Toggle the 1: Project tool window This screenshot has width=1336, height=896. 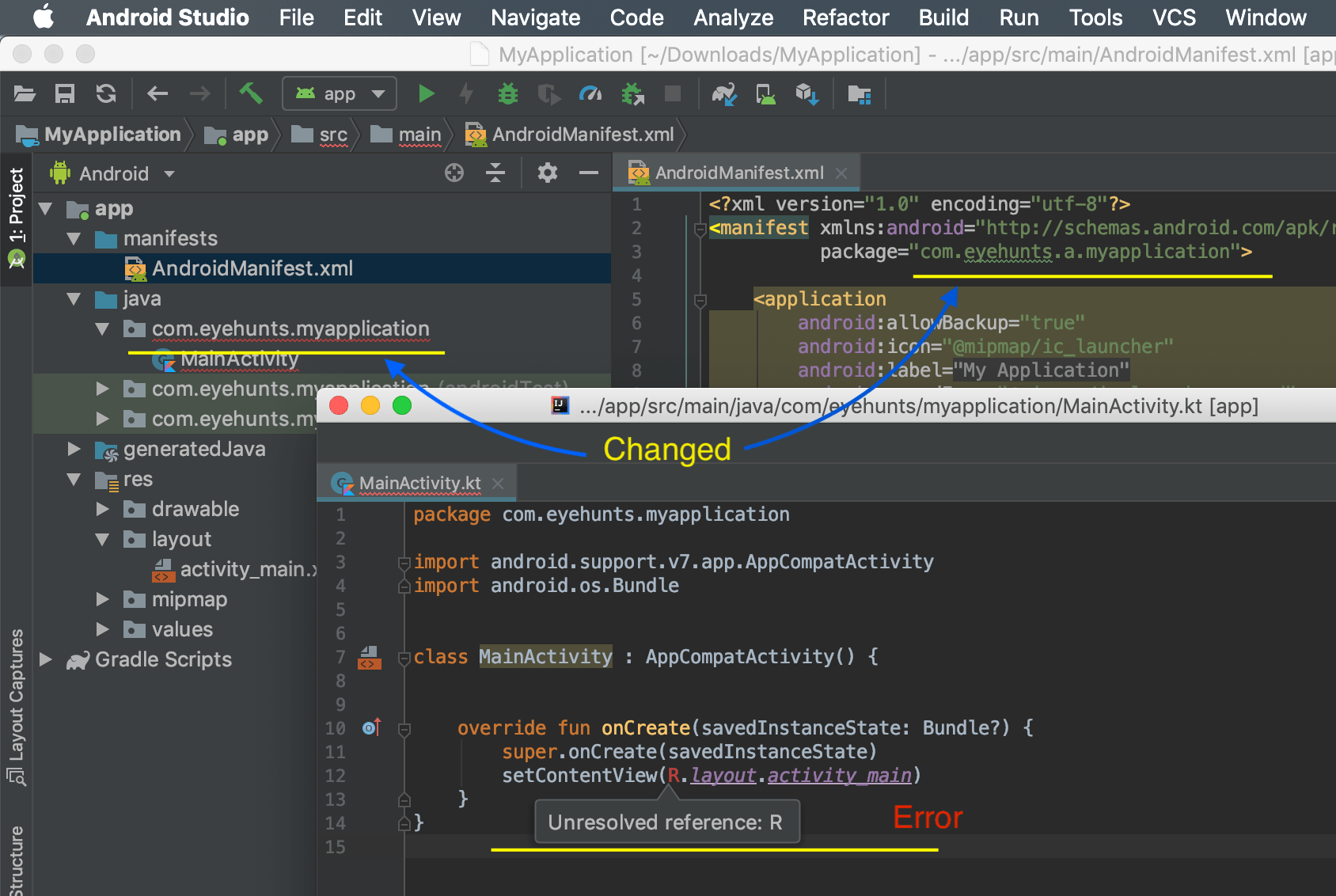click(x=17, y=206)
